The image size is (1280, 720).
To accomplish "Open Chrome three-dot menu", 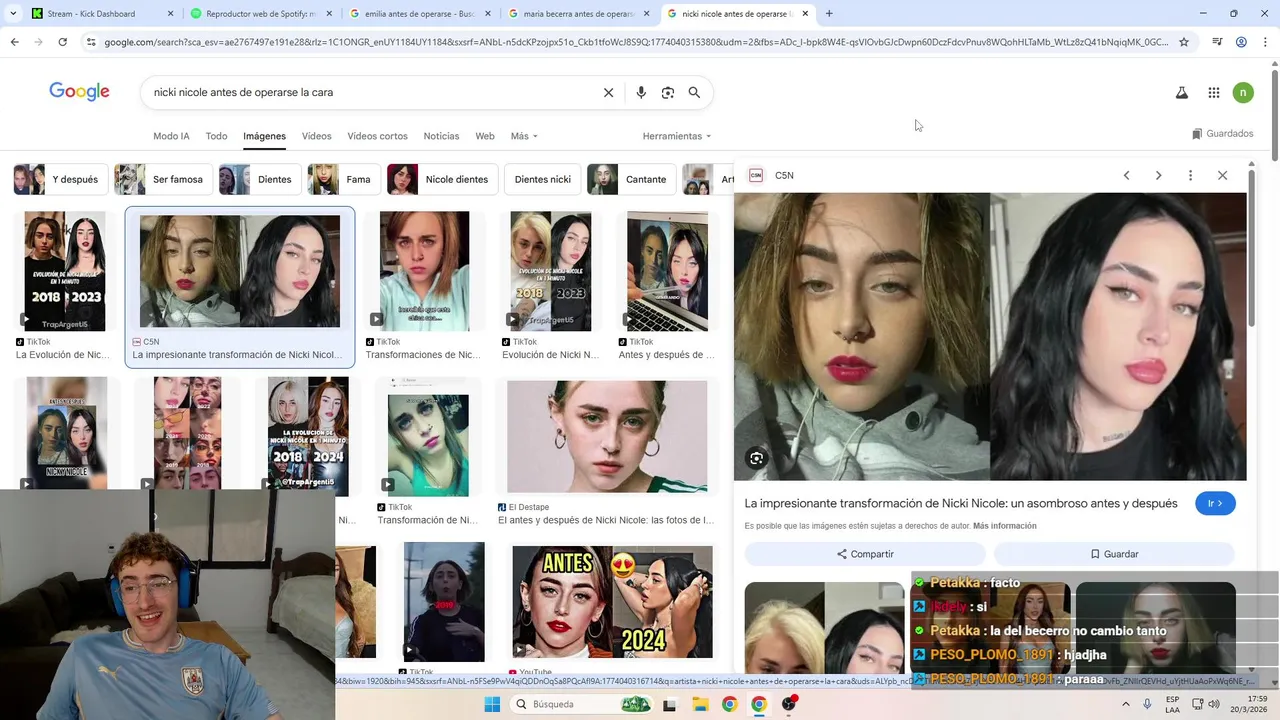I will coord(1265,42).
